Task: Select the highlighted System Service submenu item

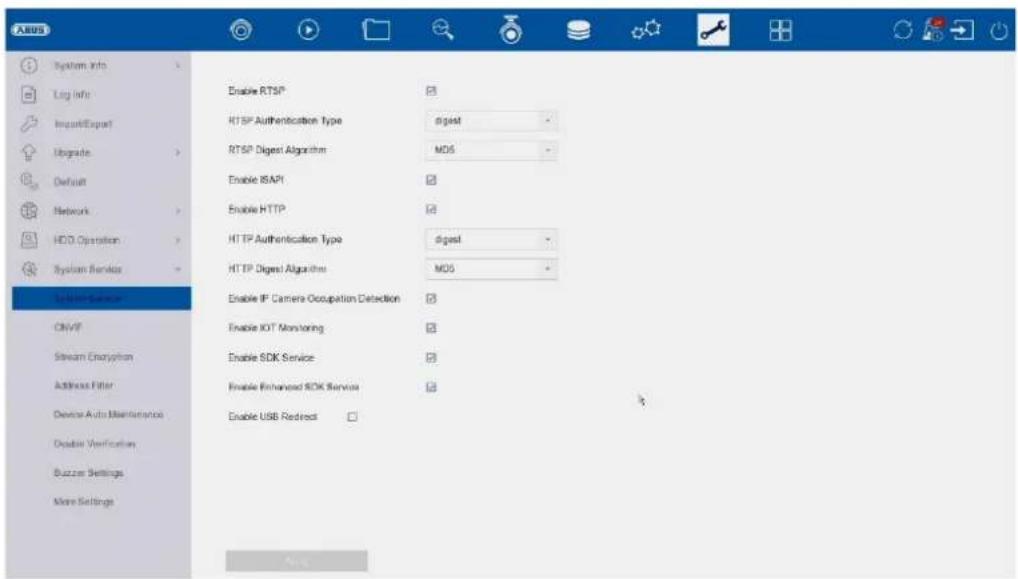Action: 101,299
